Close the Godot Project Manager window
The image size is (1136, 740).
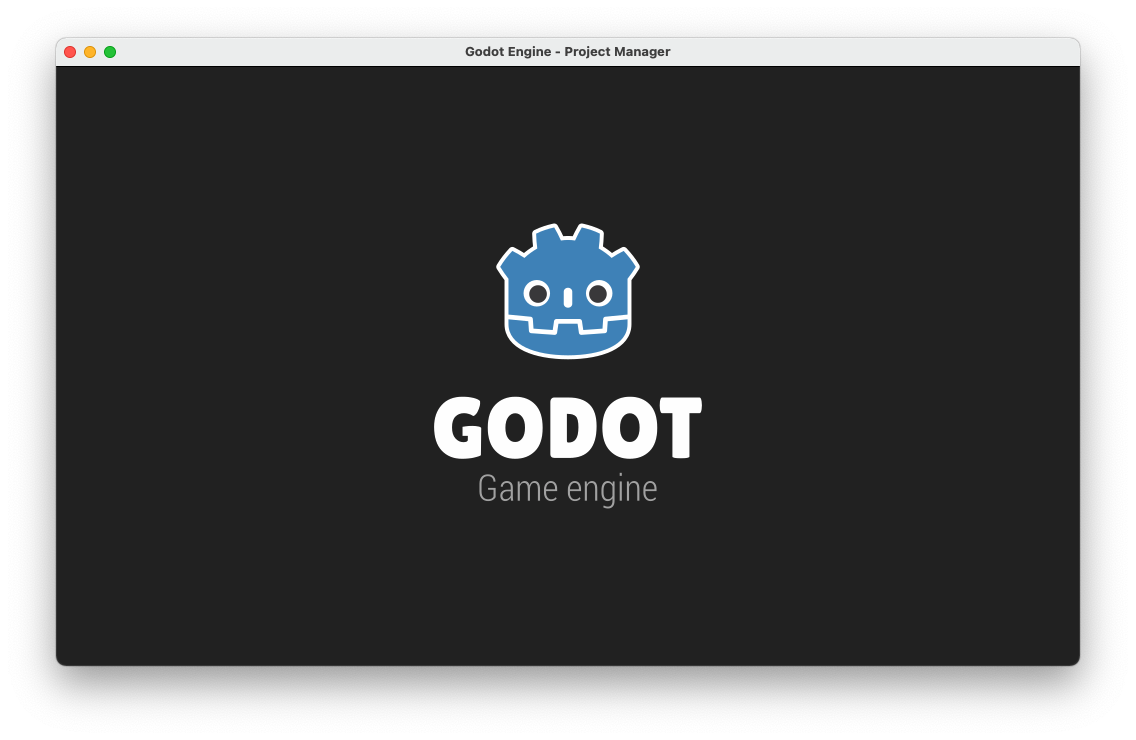tap(70, 52)
